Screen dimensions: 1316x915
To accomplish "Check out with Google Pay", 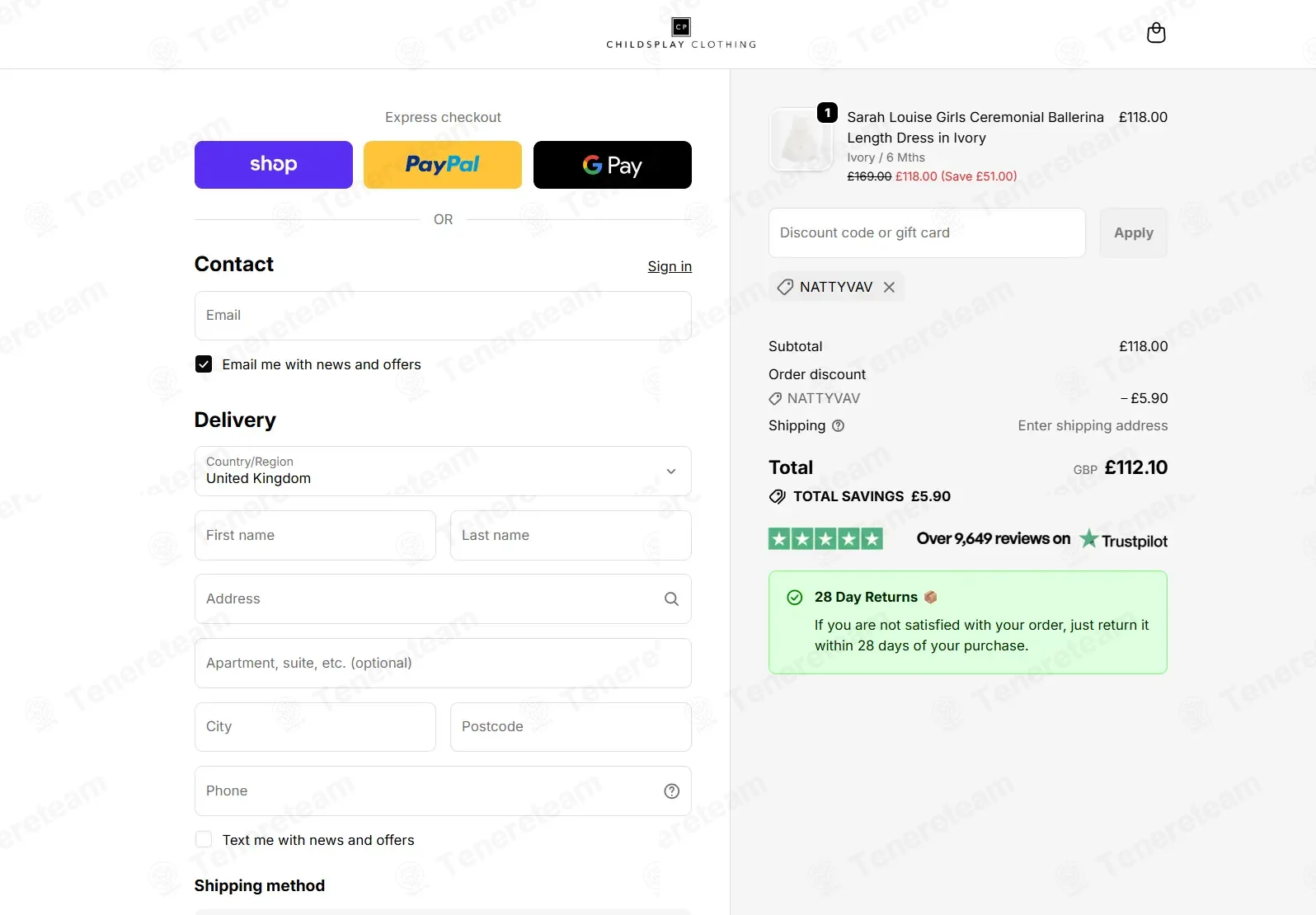I will (613, 165).
